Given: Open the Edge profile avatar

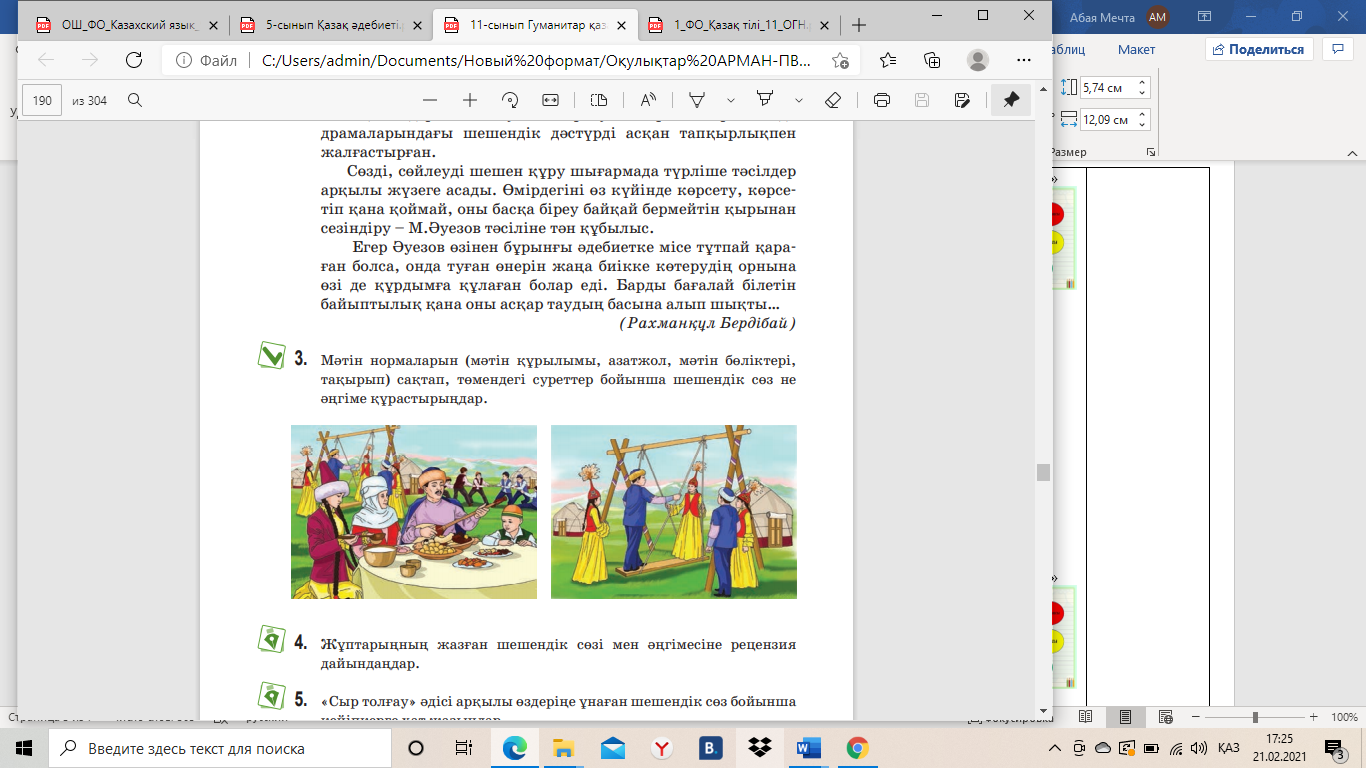Looking at the screenshot, I should [x=978, y=60].
